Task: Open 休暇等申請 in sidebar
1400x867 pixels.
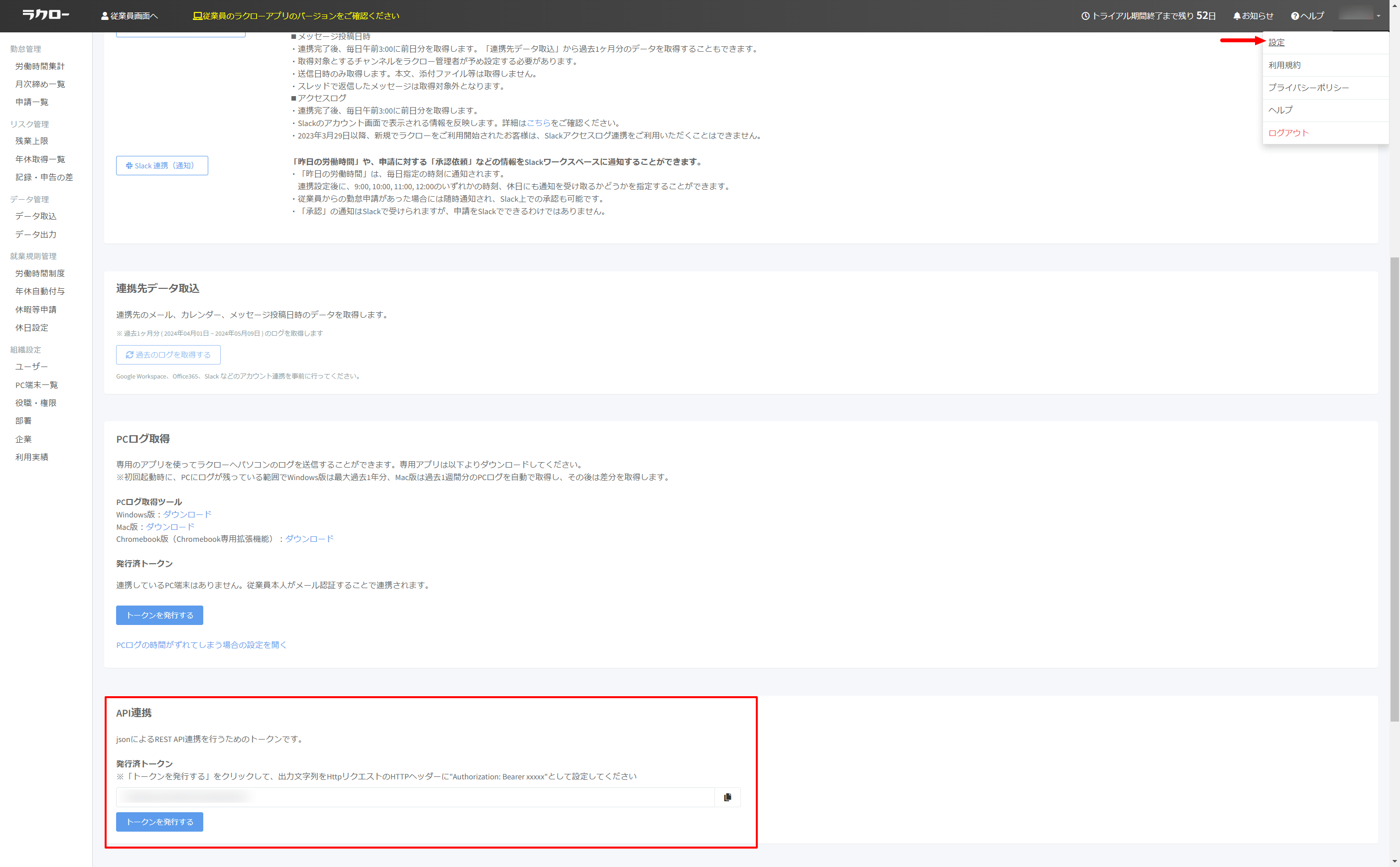Action: [x=35, y=309]
